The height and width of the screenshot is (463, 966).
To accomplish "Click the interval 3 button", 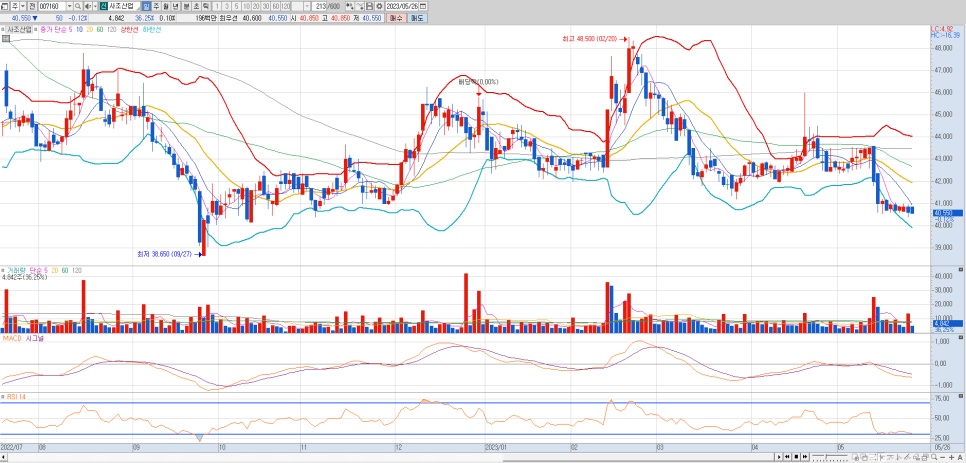I will tap(227, 6).
